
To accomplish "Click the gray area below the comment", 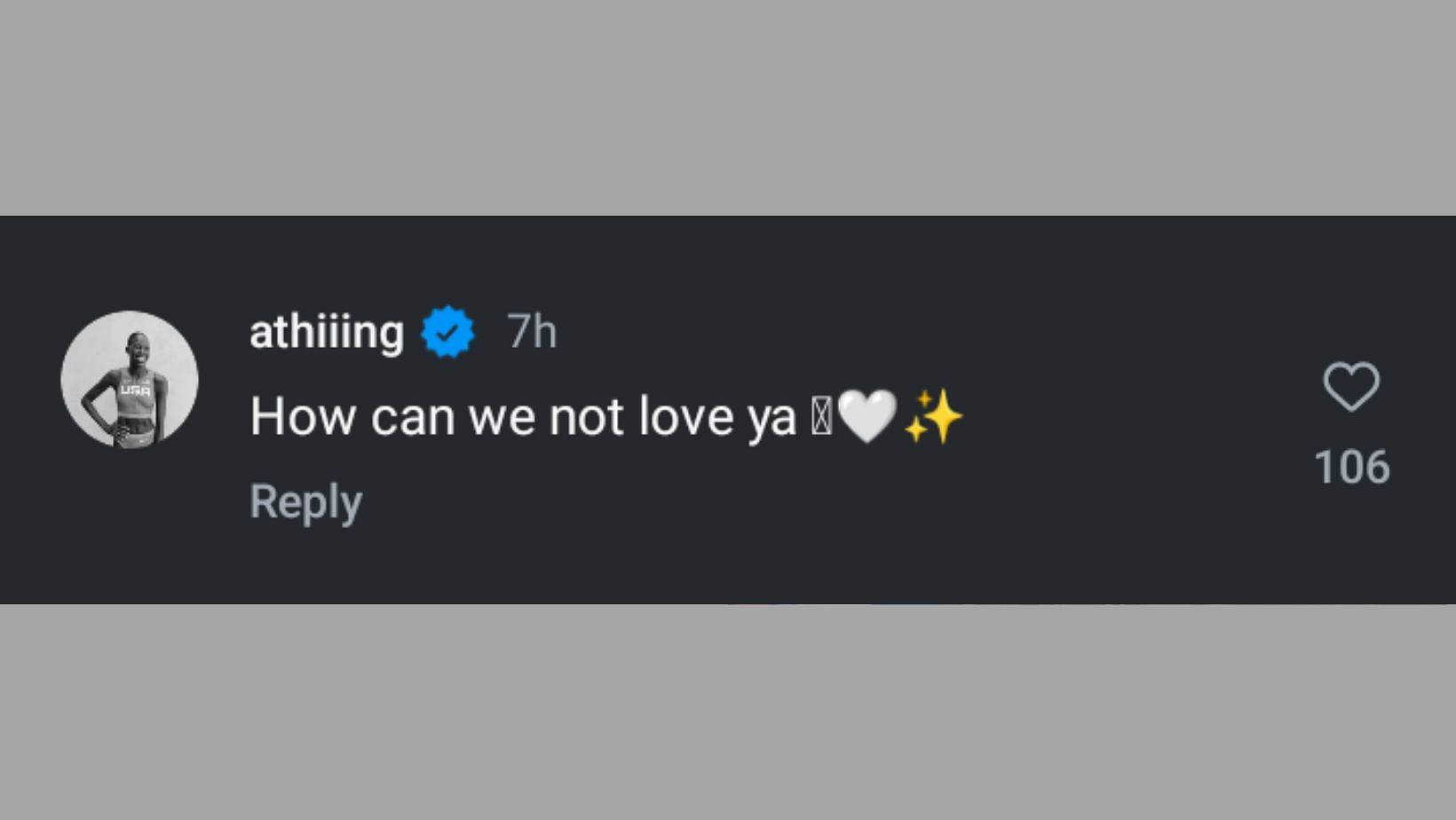I will [728, 713].
